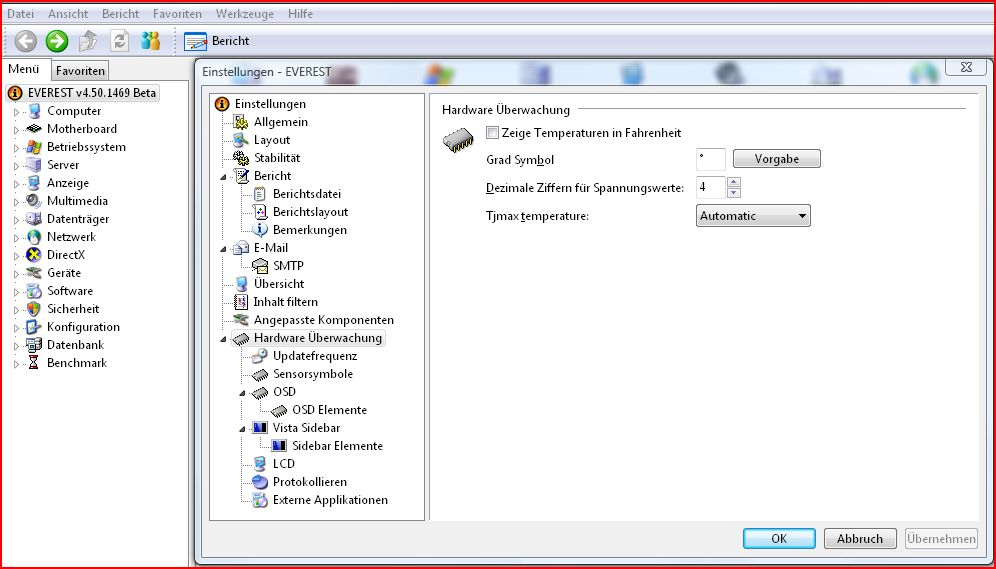Close the Einstellungen dialog window
Screen dimensions: 996x569
coord(966,67)
